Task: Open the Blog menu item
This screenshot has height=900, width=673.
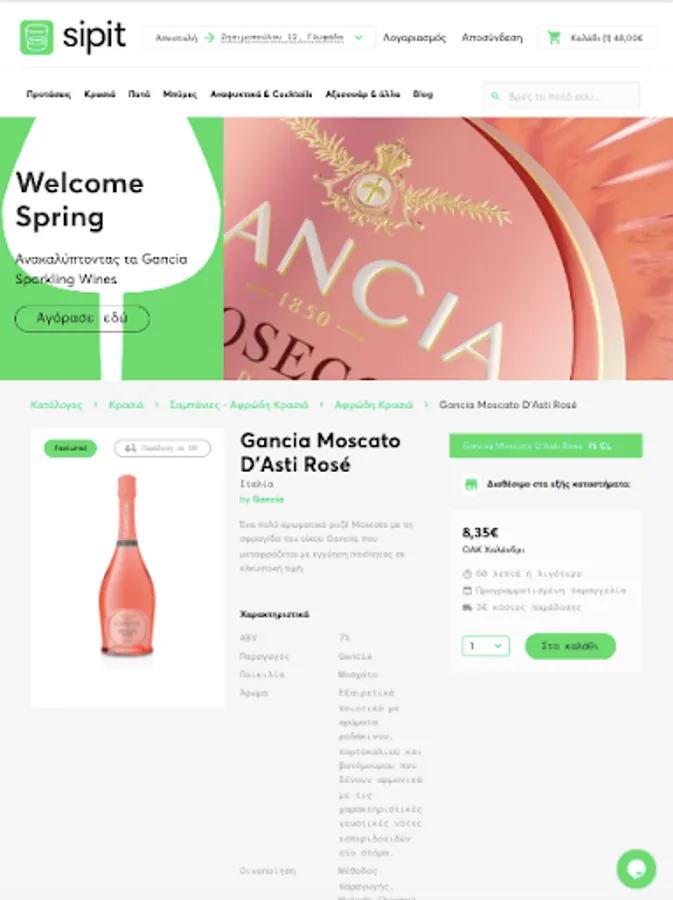Action: 423,94
